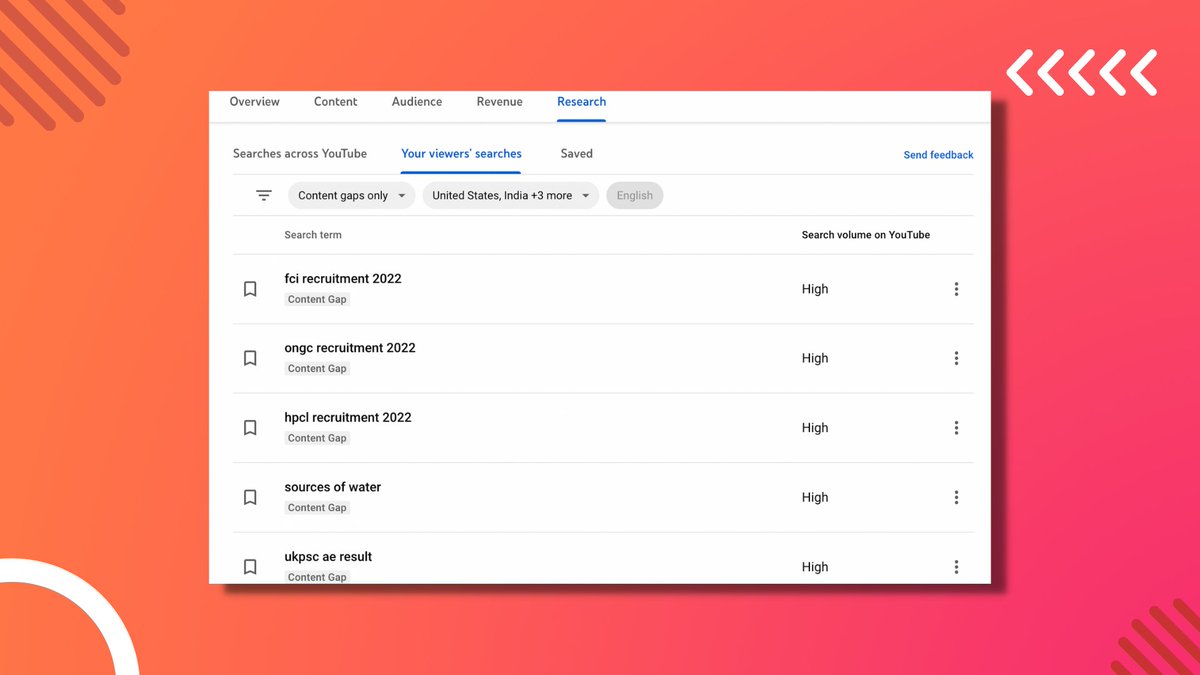Image resolution: width=1200 pixels, height=675 pixels.
Task: Expand the Content gaps only dropdown
Action: coord(352,196)
